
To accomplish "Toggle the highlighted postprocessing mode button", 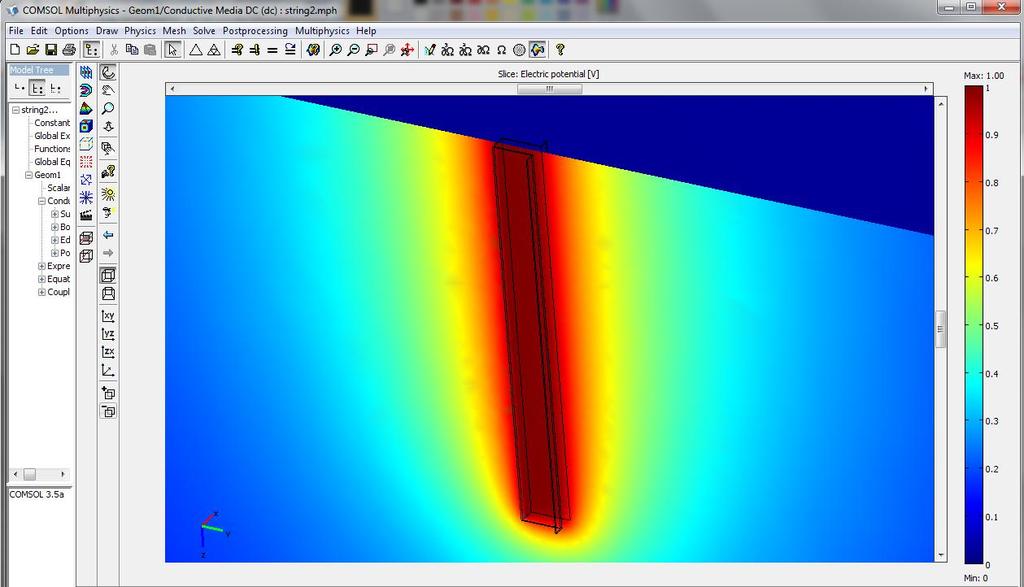I will (x=537, y=50).
